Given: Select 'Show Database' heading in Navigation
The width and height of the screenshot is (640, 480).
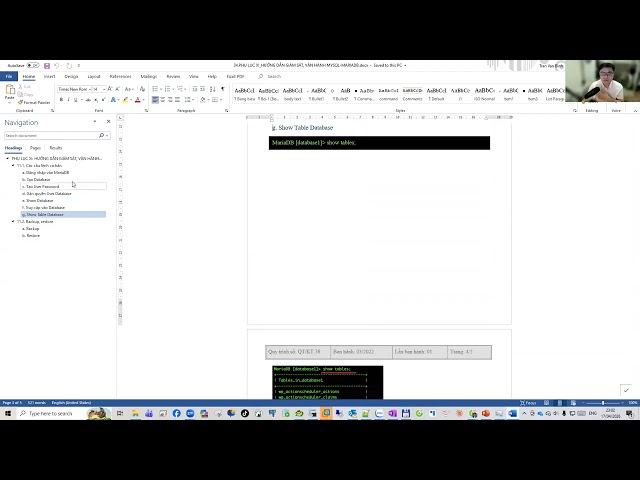Looking at the screenshot, I should [38, 200].
